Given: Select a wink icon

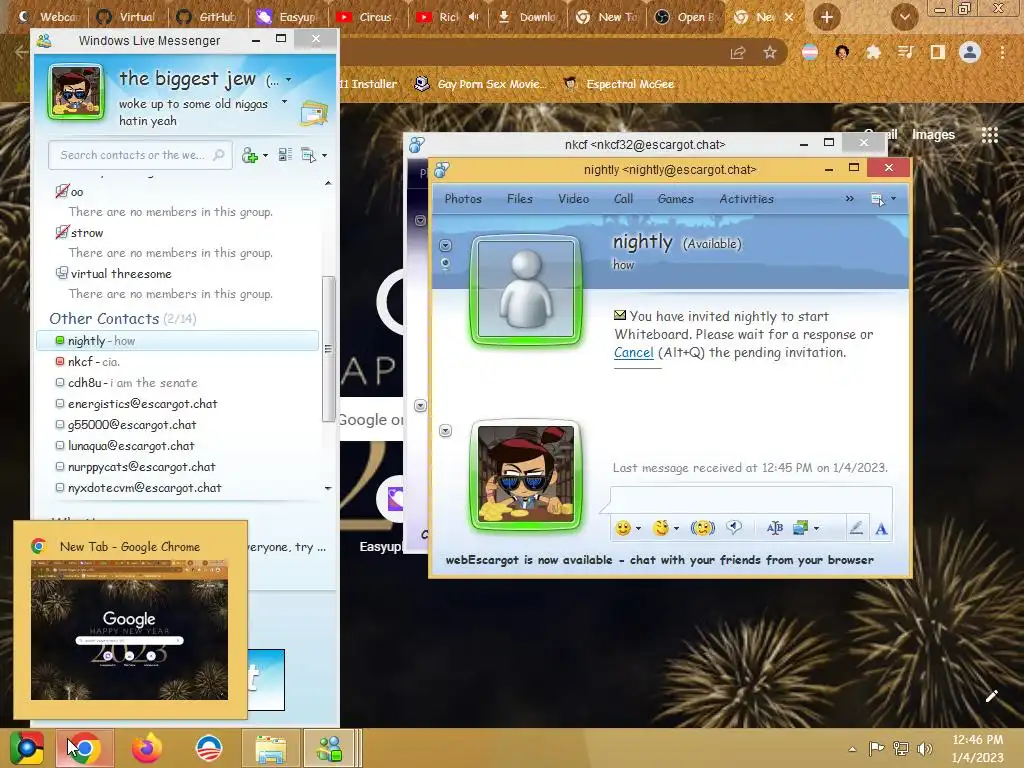Looking at the screenshot, I should coord(661,528).
